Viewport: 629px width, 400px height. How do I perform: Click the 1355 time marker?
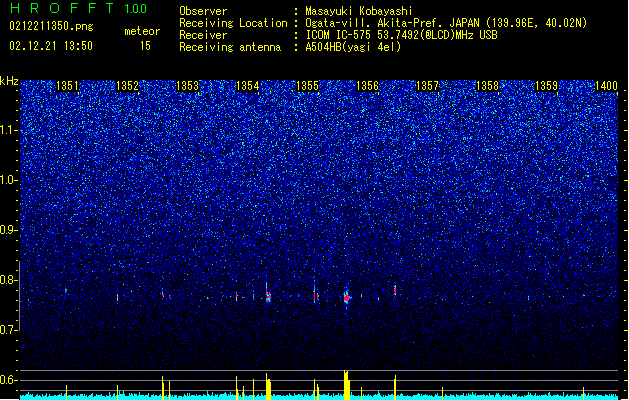[x=307, y=86]
